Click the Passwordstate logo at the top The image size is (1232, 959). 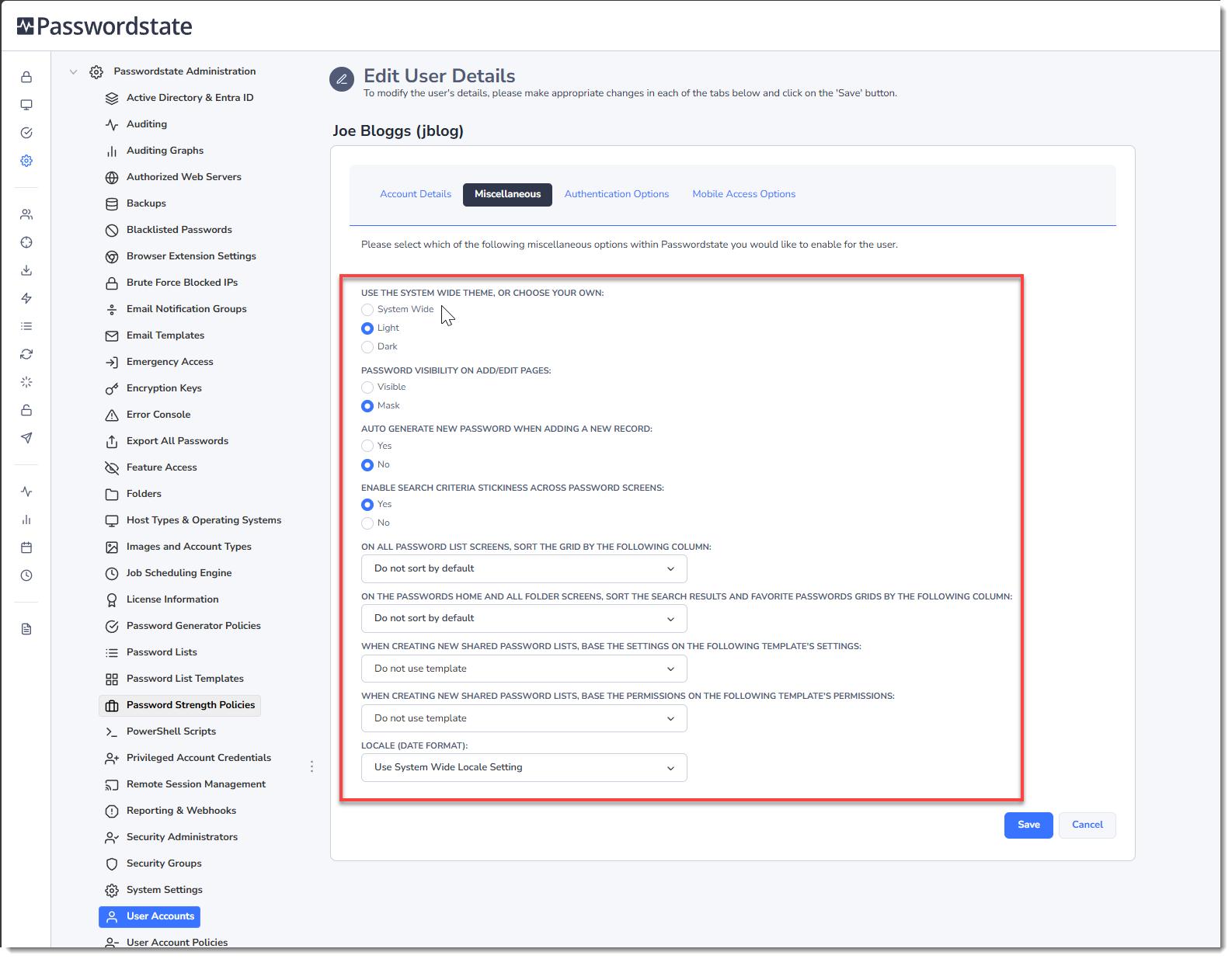click(105, 26)
